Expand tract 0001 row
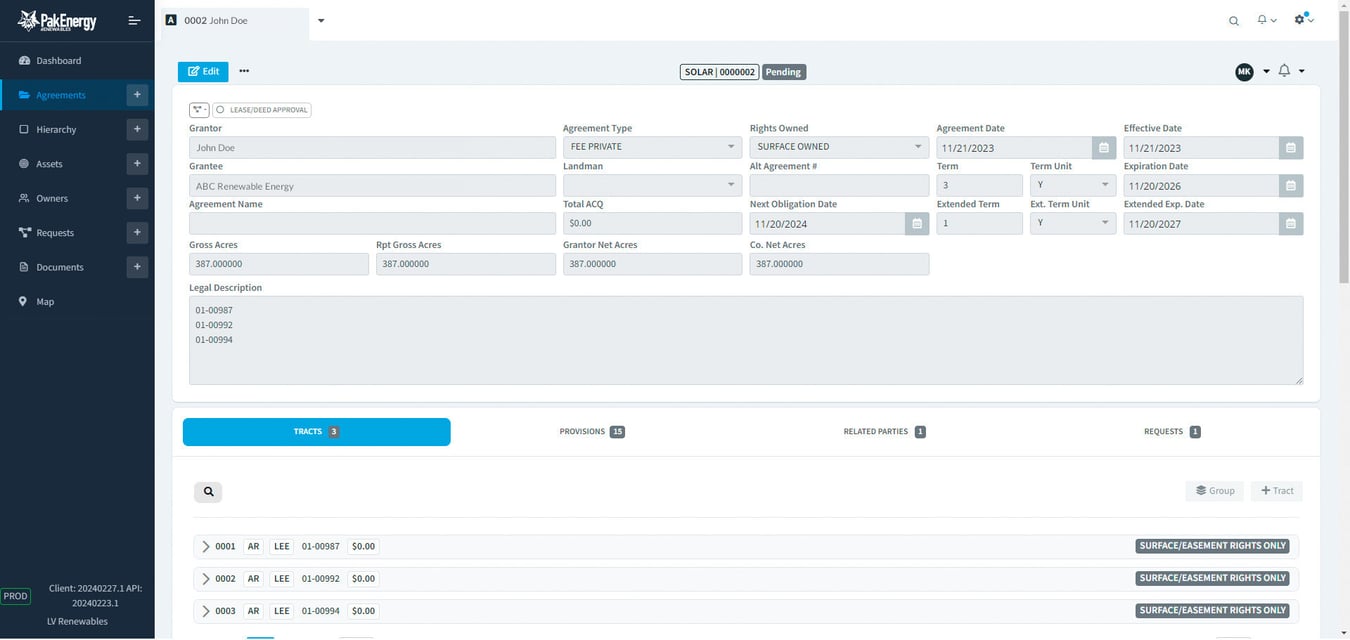 [206, 547]
